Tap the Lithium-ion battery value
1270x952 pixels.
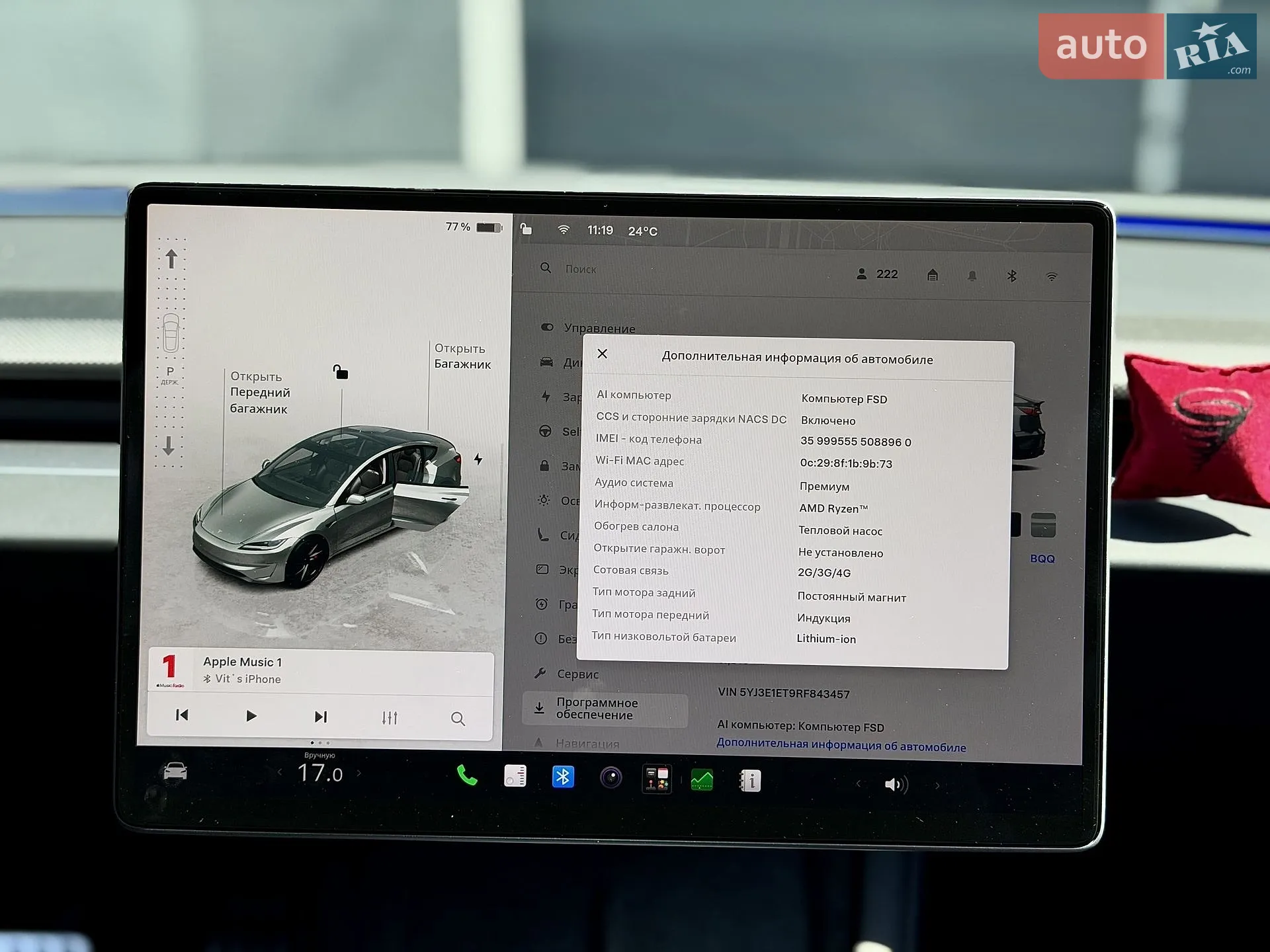[826, 639]
